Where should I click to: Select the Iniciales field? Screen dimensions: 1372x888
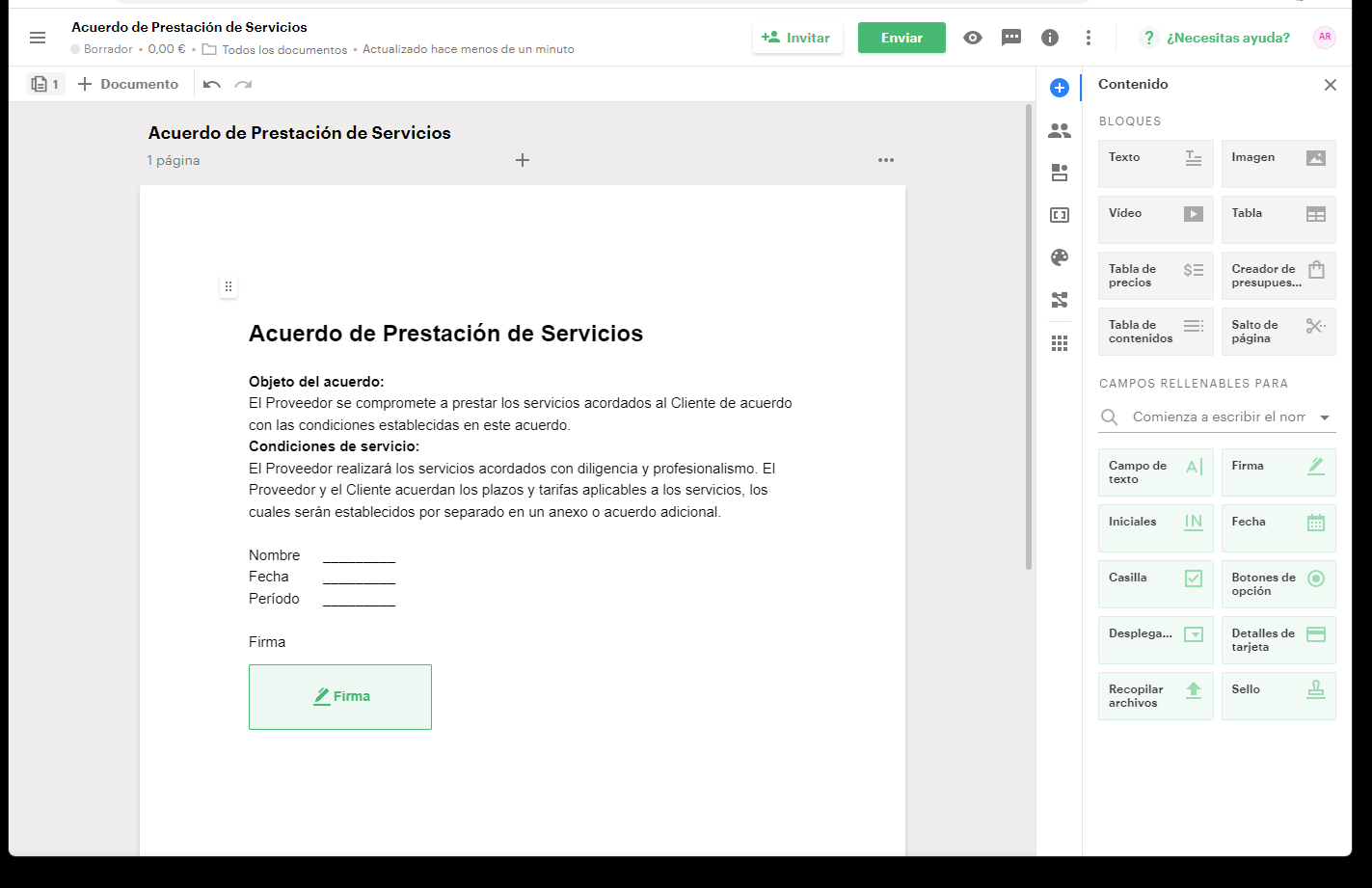point(1156,528)
